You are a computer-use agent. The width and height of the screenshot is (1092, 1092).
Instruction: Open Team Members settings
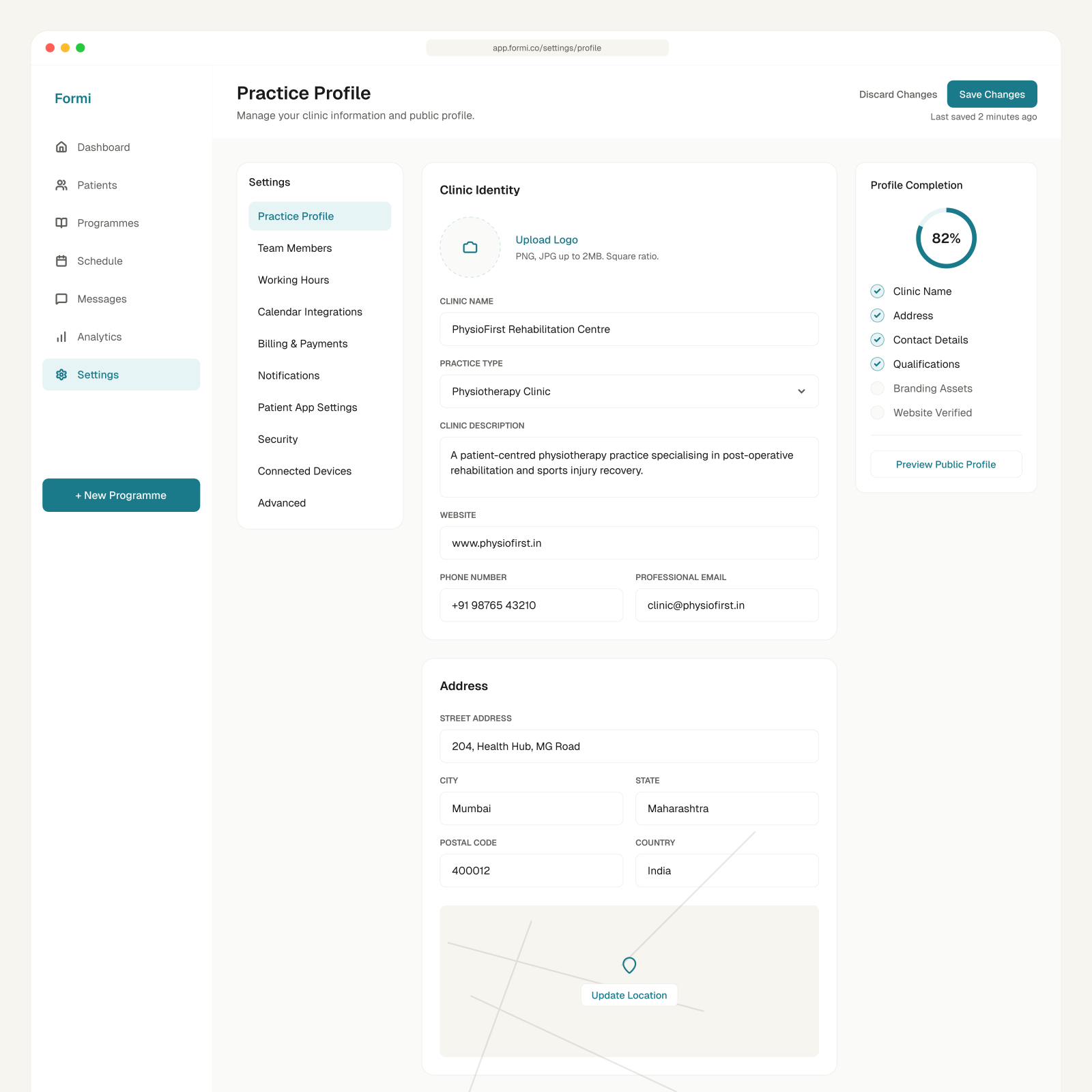pos(319,248)
